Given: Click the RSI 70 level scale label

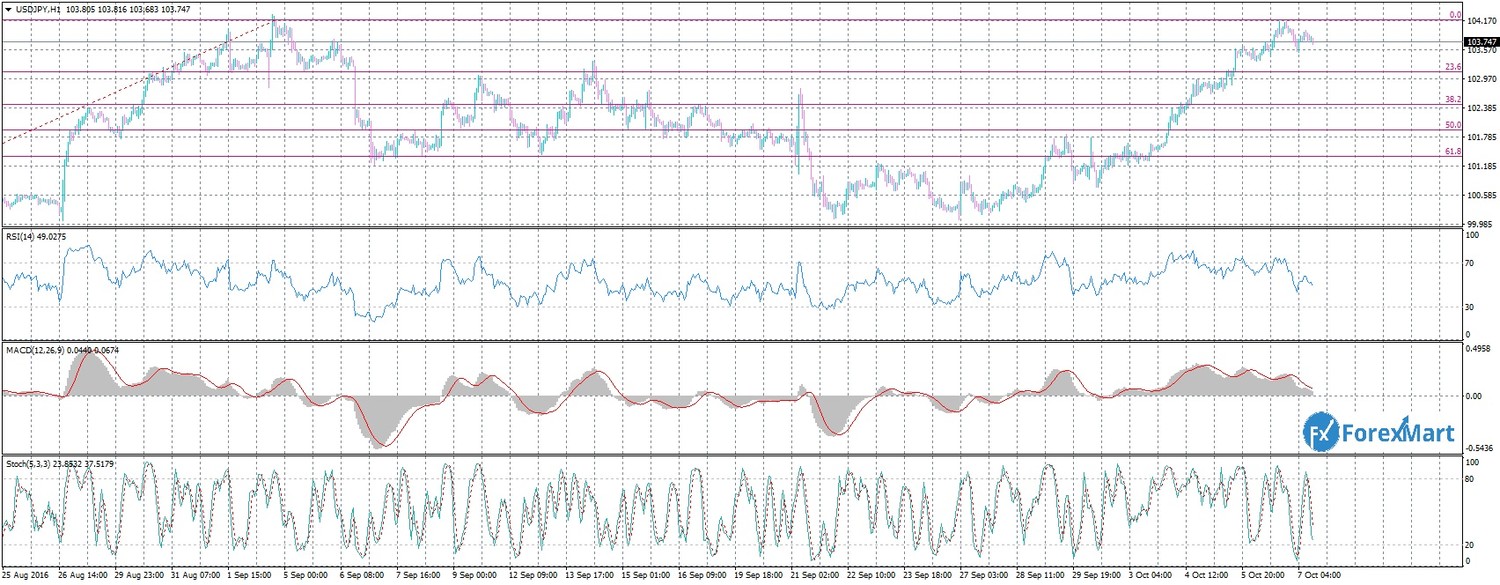Looking at the screenshot, I should point(1470,263).
